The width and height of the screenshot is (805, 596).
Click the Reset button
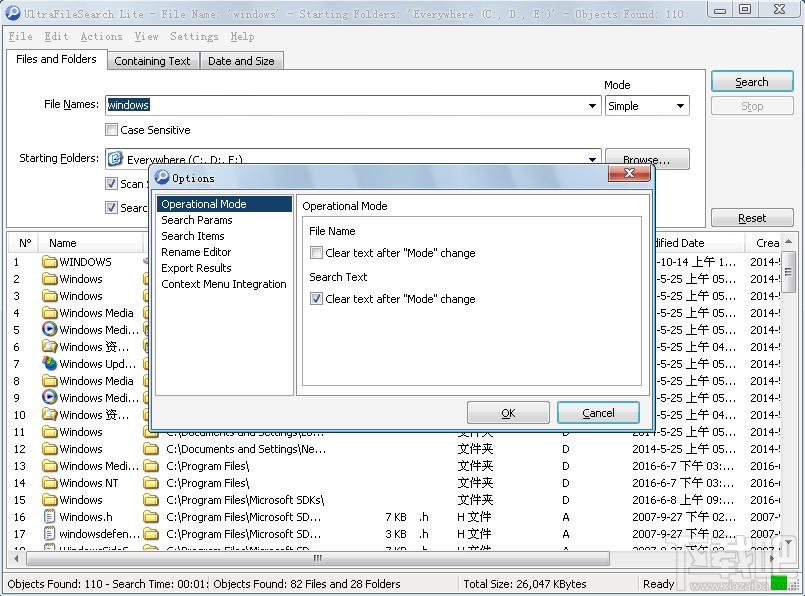[x=752, y=218]
